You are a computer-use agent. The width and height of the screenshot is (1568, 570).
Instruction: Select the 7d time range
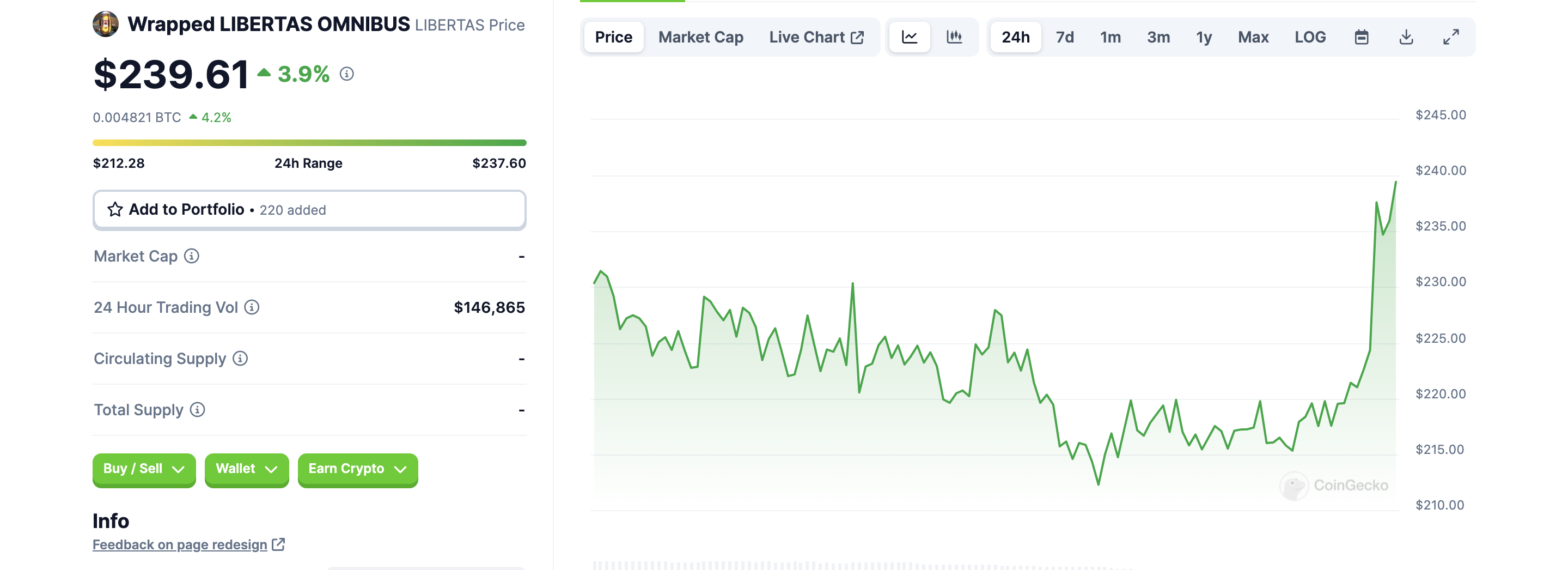tap(1064, 37)
